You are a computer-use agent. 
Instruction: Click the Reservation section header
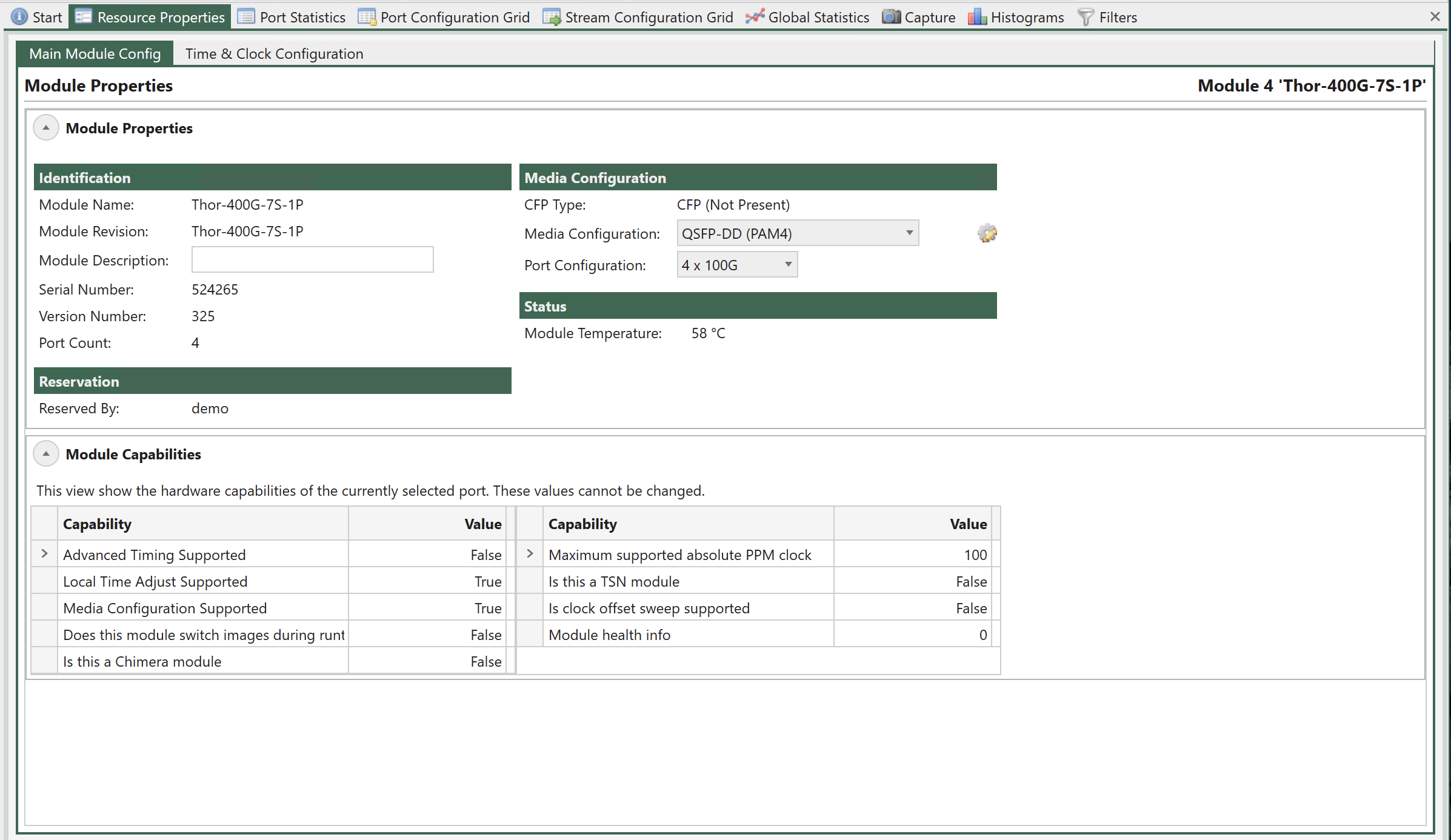[273, 381]
